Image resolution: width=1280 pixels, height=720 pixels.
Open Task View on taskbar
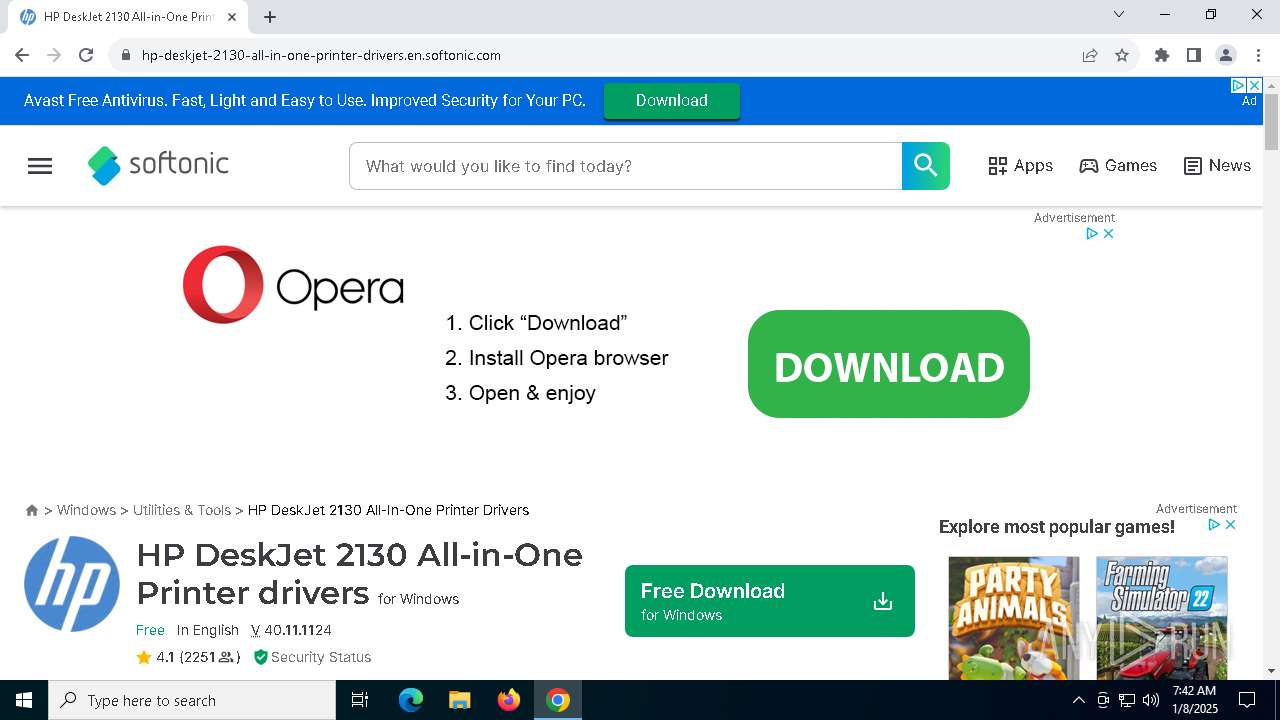point(360,700)
